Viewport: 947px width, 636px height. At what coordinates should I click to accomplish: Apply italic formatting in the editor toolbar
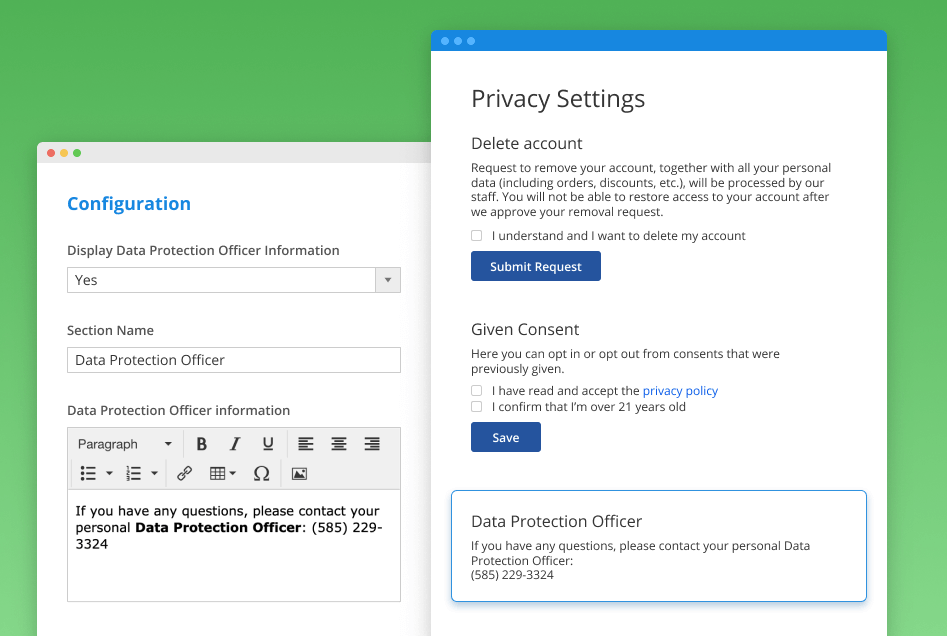(235, 444)
